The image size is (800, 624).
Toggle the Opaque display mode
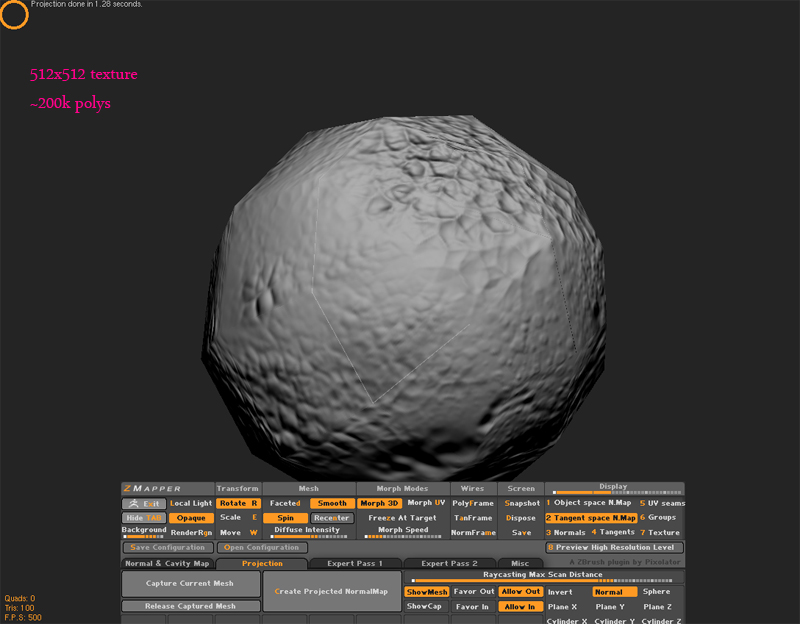(189, 518)
